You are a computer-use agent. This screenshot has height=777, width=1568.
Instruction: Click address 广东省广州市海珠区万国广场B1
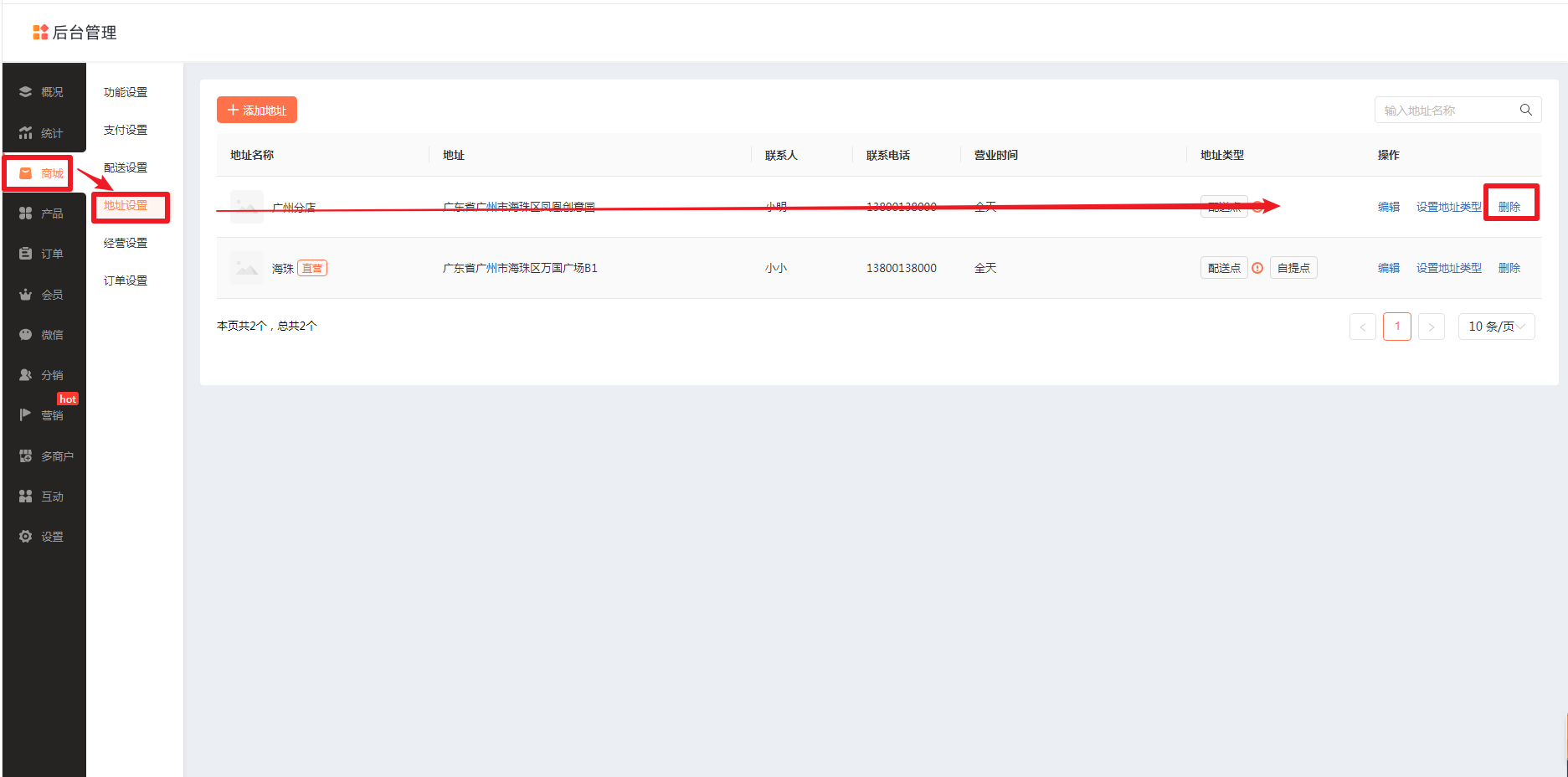coord(520,268)
